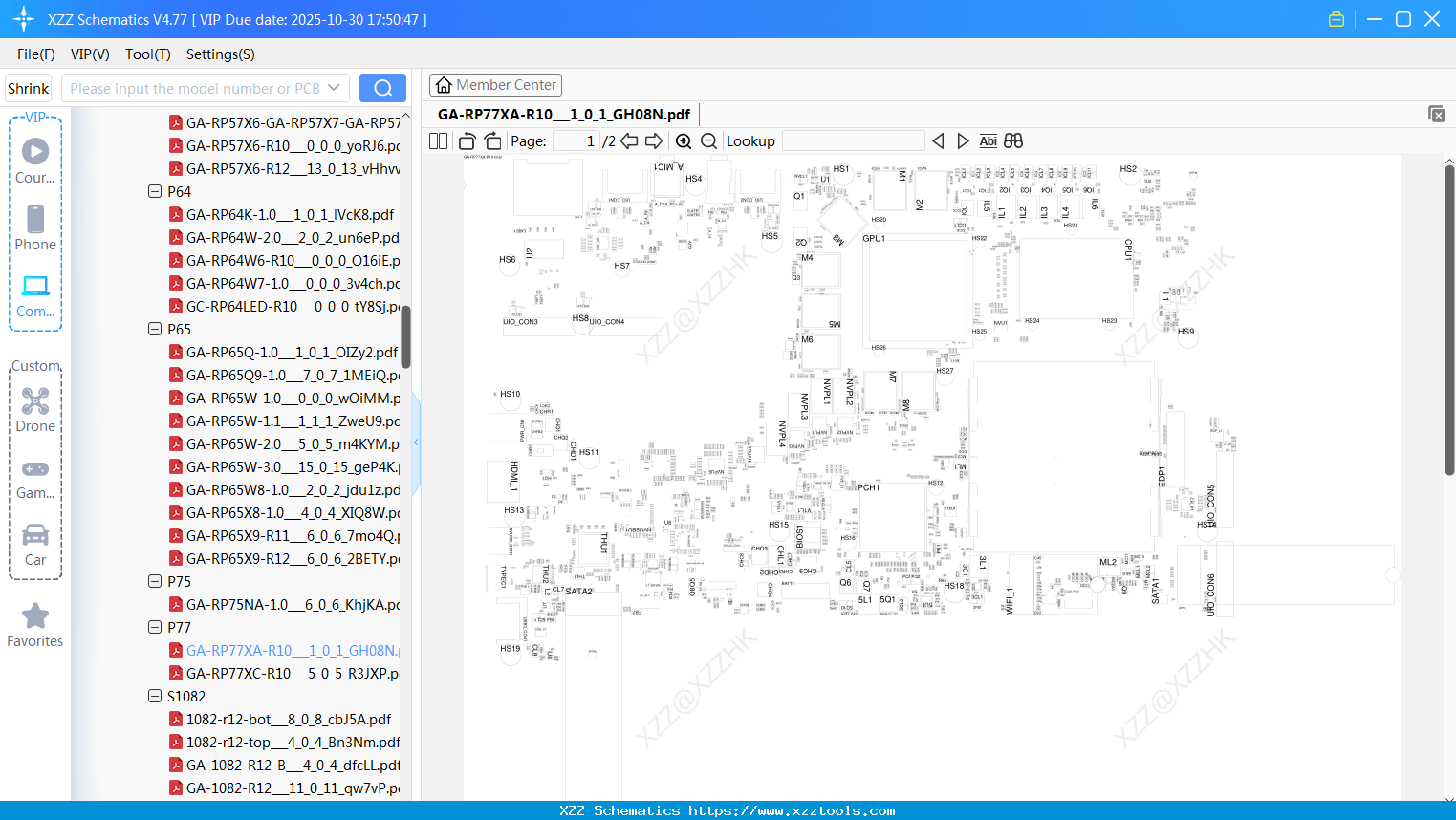Go to the previous page arrow
Image resolution: width=1456 pixels, height=820 pixels.
click(629, 140)
